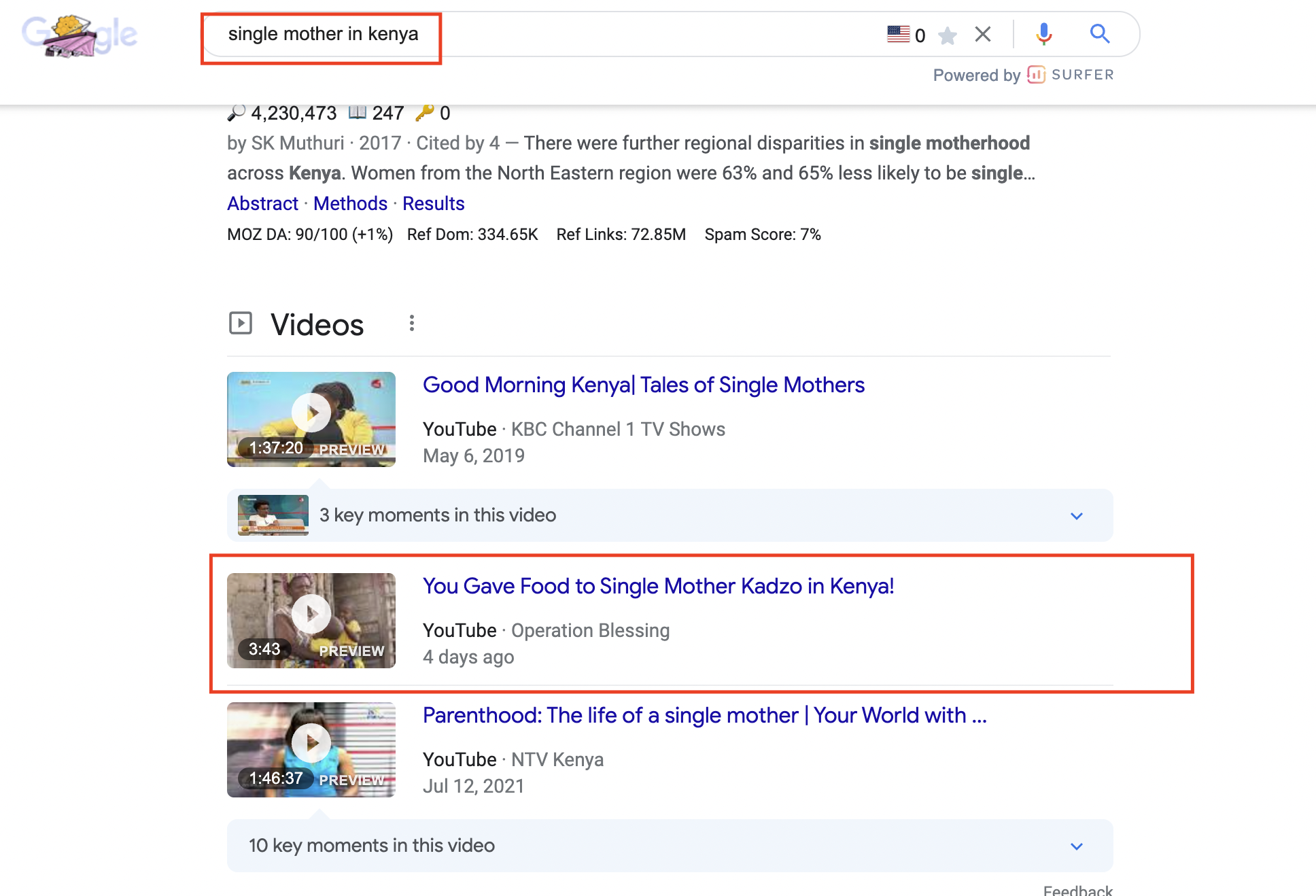The height and width of the screenshot is (896, 1316).
Task: Click the US flag country icon in search bar
Action: (x=898, y=34)
